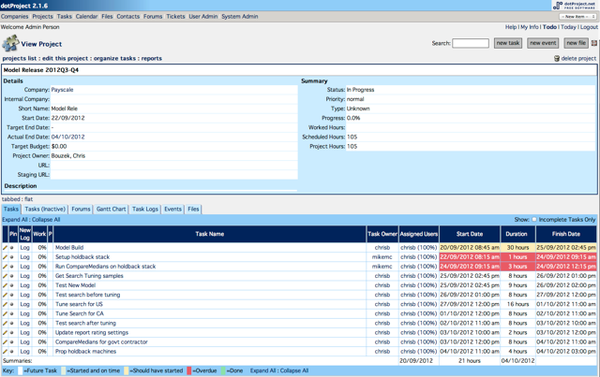
Task: Toggle the Incomplete Tasks Only checkbox
Action: [535, 220]
